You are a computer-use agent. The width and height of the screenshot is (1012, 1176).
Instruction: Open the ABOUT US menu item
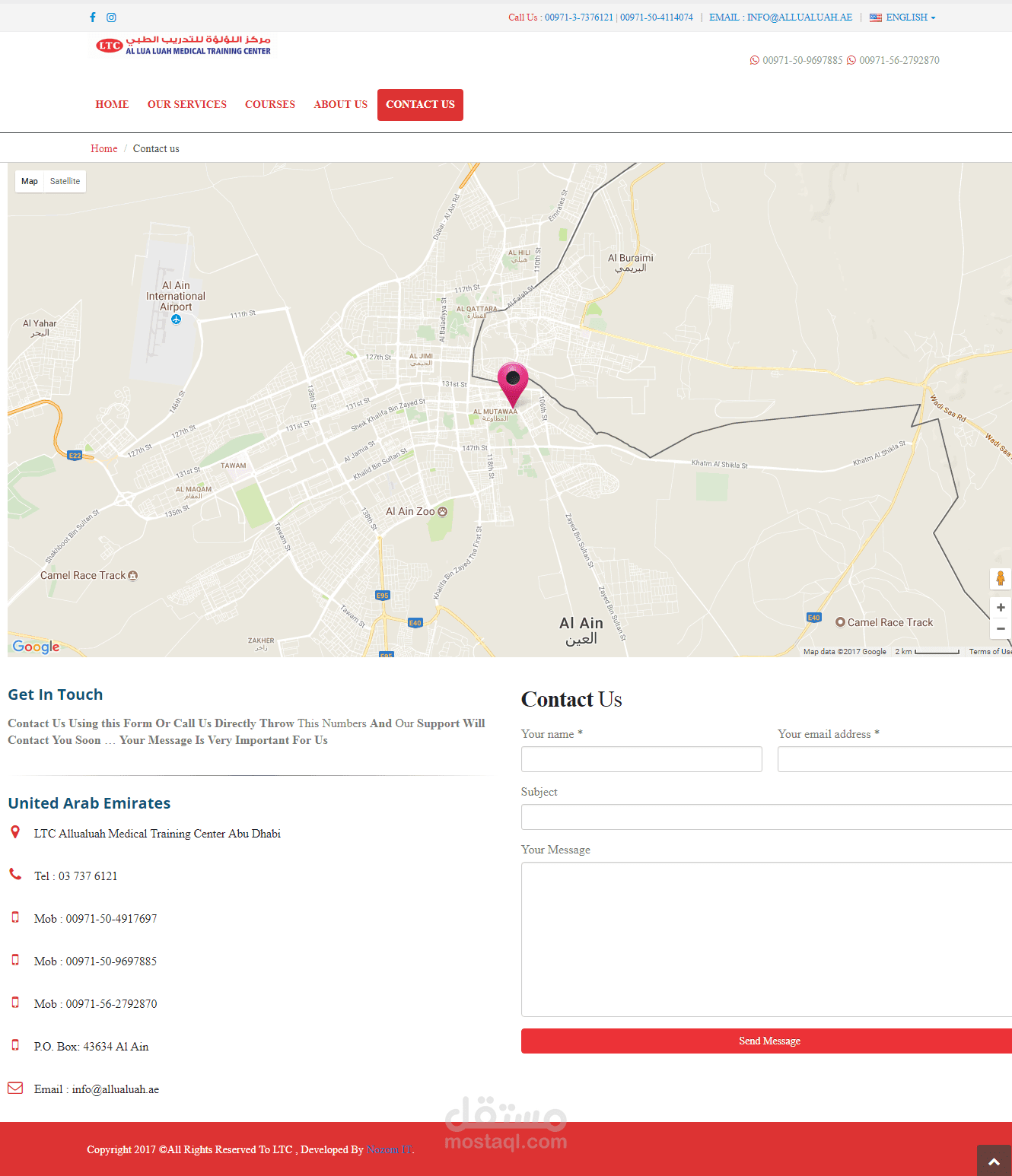coord(340,104)
